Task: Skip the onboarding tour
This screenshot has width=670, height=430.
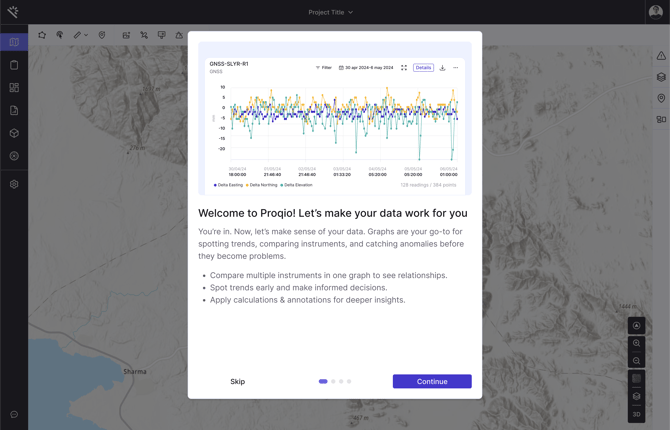Action: coord(238,381)
